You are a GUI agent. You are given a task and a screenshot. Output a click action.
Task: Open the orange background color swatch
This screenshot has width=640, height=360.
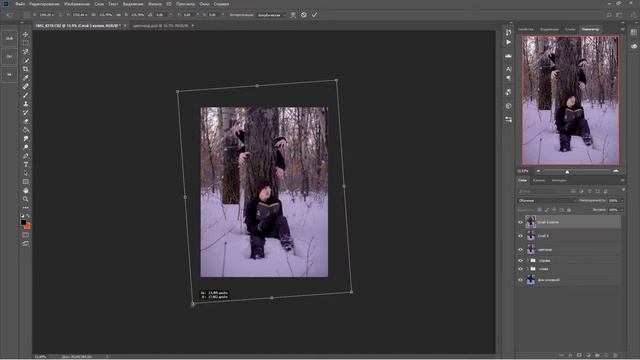coord(28,227)
